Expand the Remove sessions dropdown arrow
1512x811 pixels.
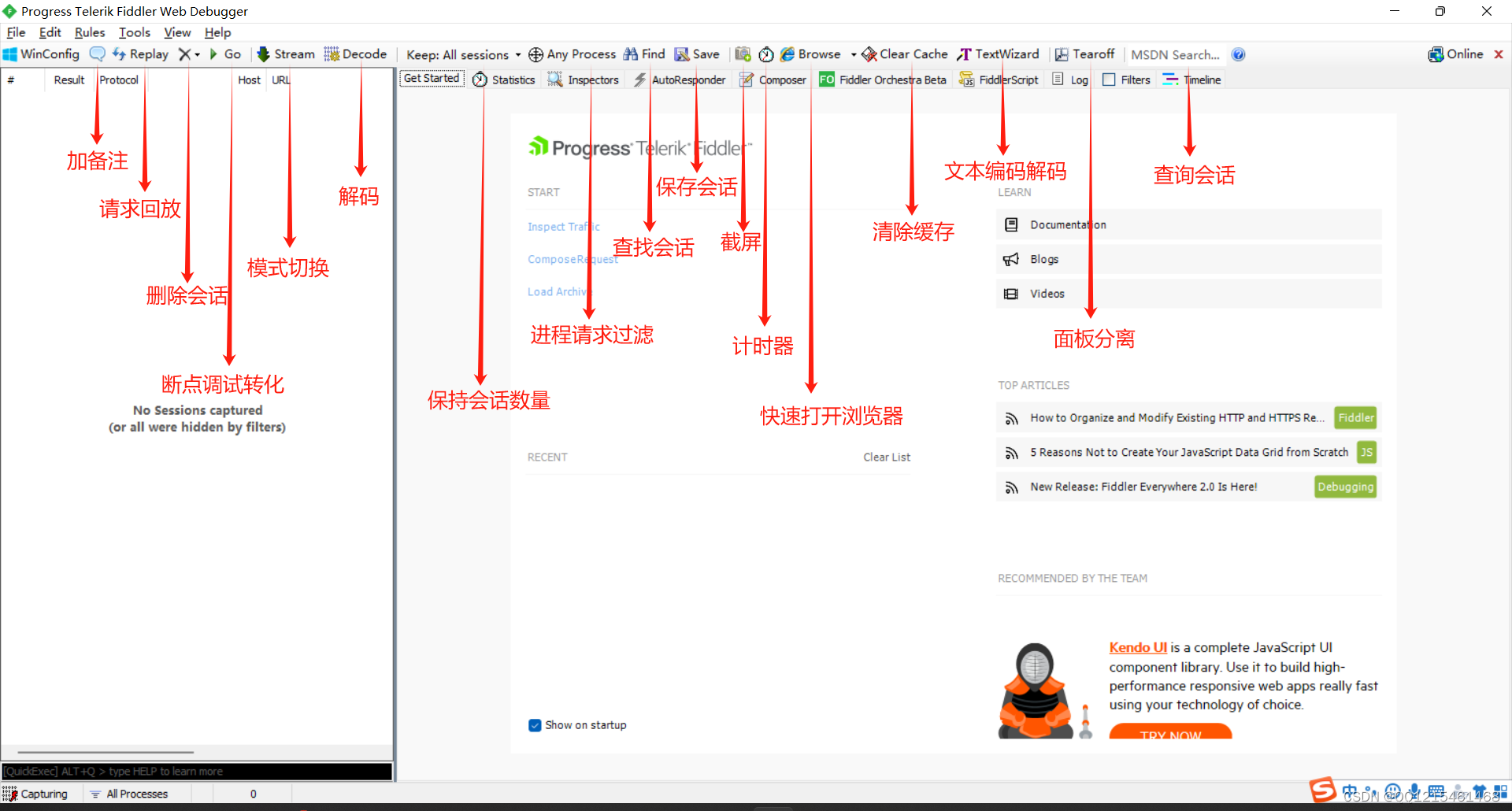pyautogui.click(x=197, y=54)
